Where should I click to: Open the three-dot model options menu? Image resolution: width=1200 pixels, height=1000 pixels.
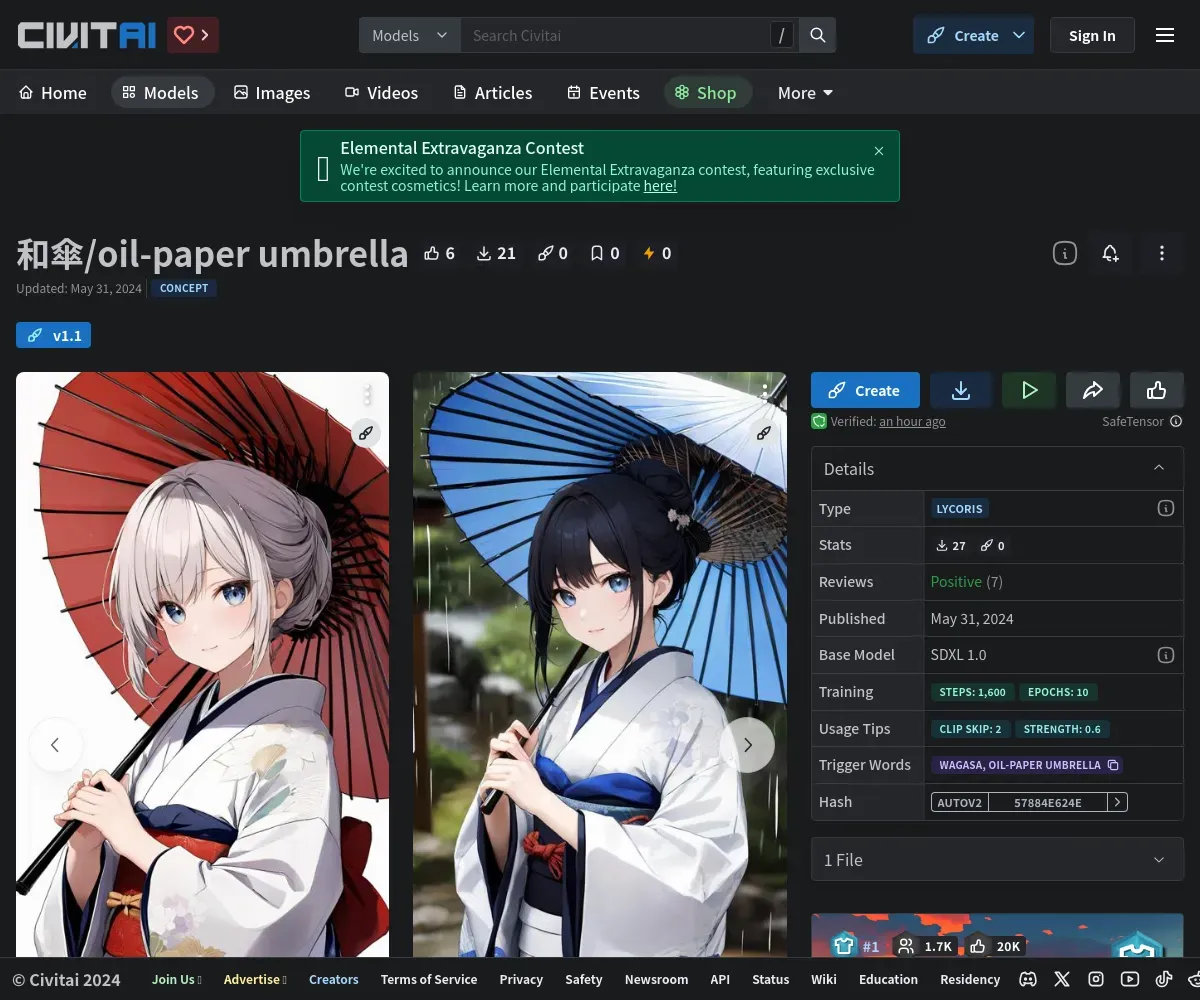point(1162,254)
